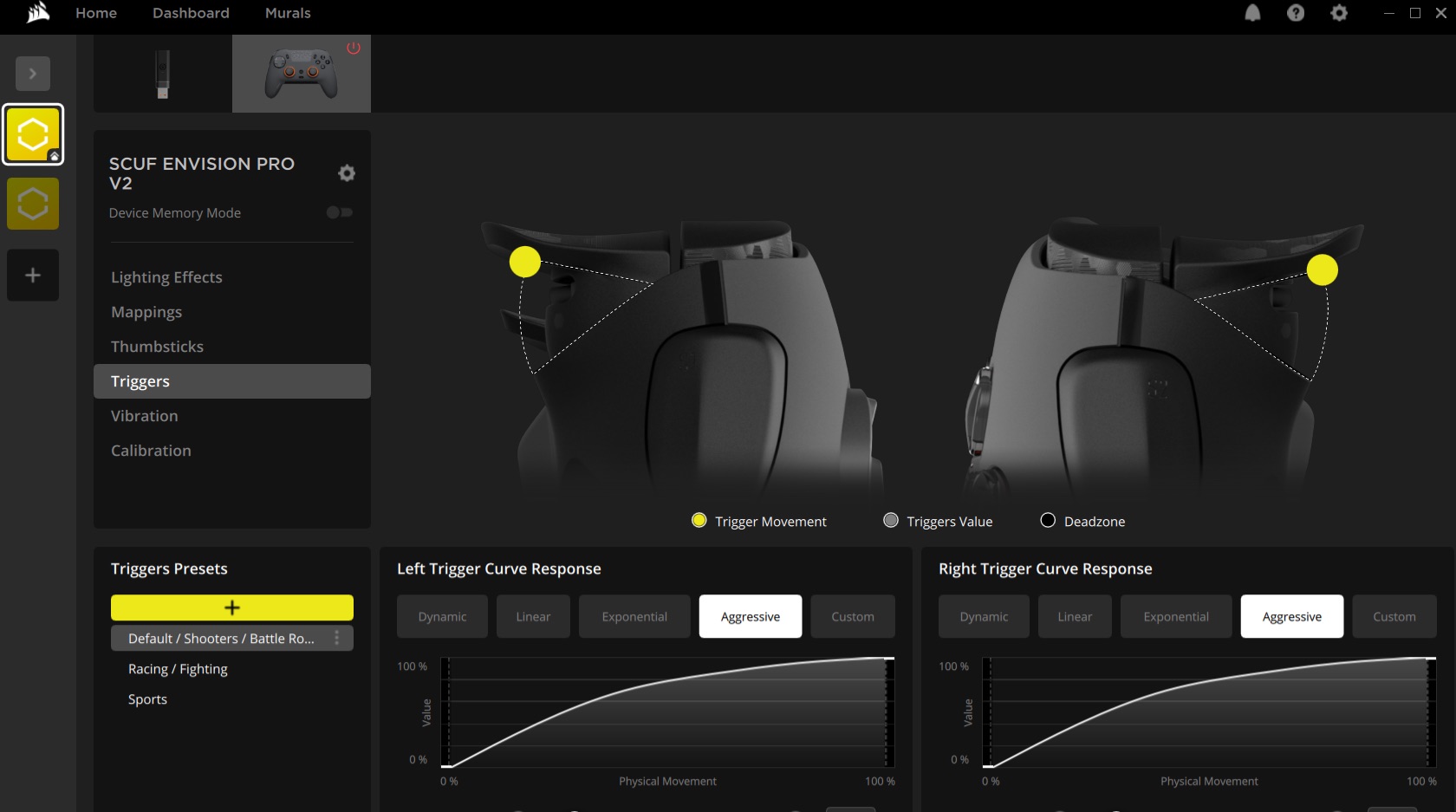The width and height of the screenshot is (1456, 812).
Task: Click the power icon on the controller thumbnail
Action: tap(353, 49)
